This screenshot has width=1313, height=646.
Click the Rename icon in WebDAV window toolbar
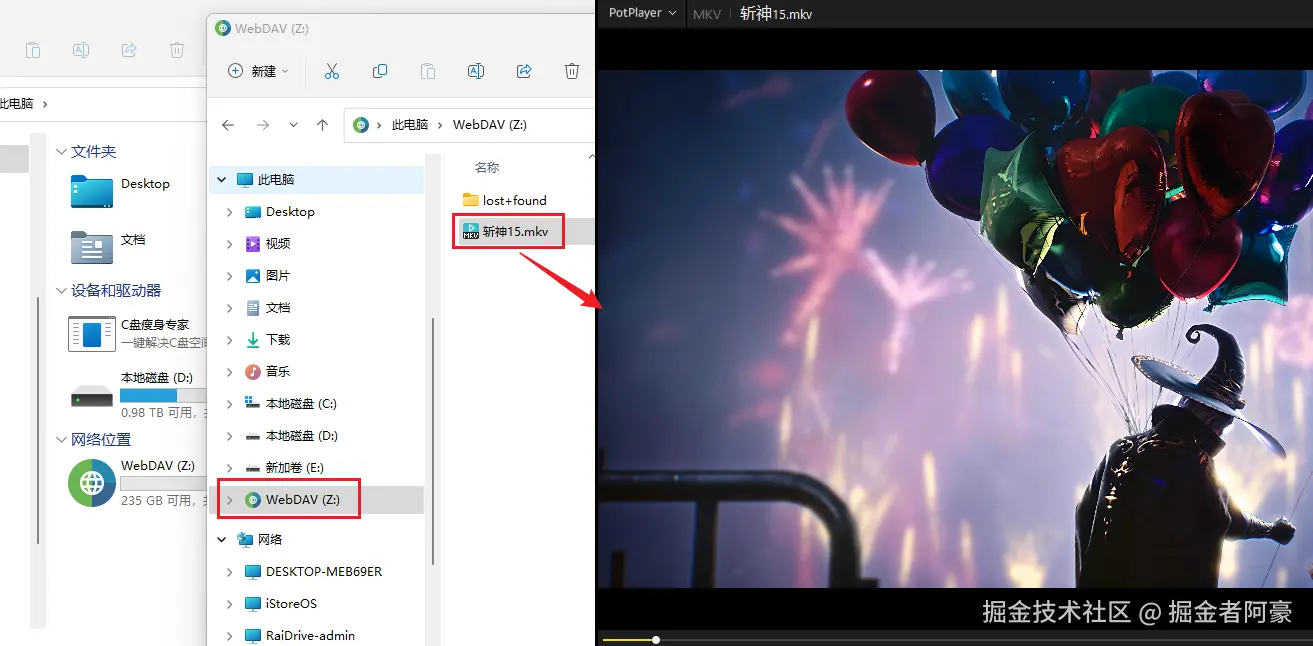476,71
